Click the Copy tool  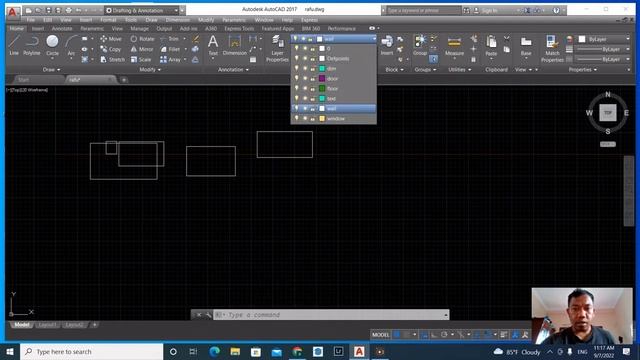tap(111, 49)
